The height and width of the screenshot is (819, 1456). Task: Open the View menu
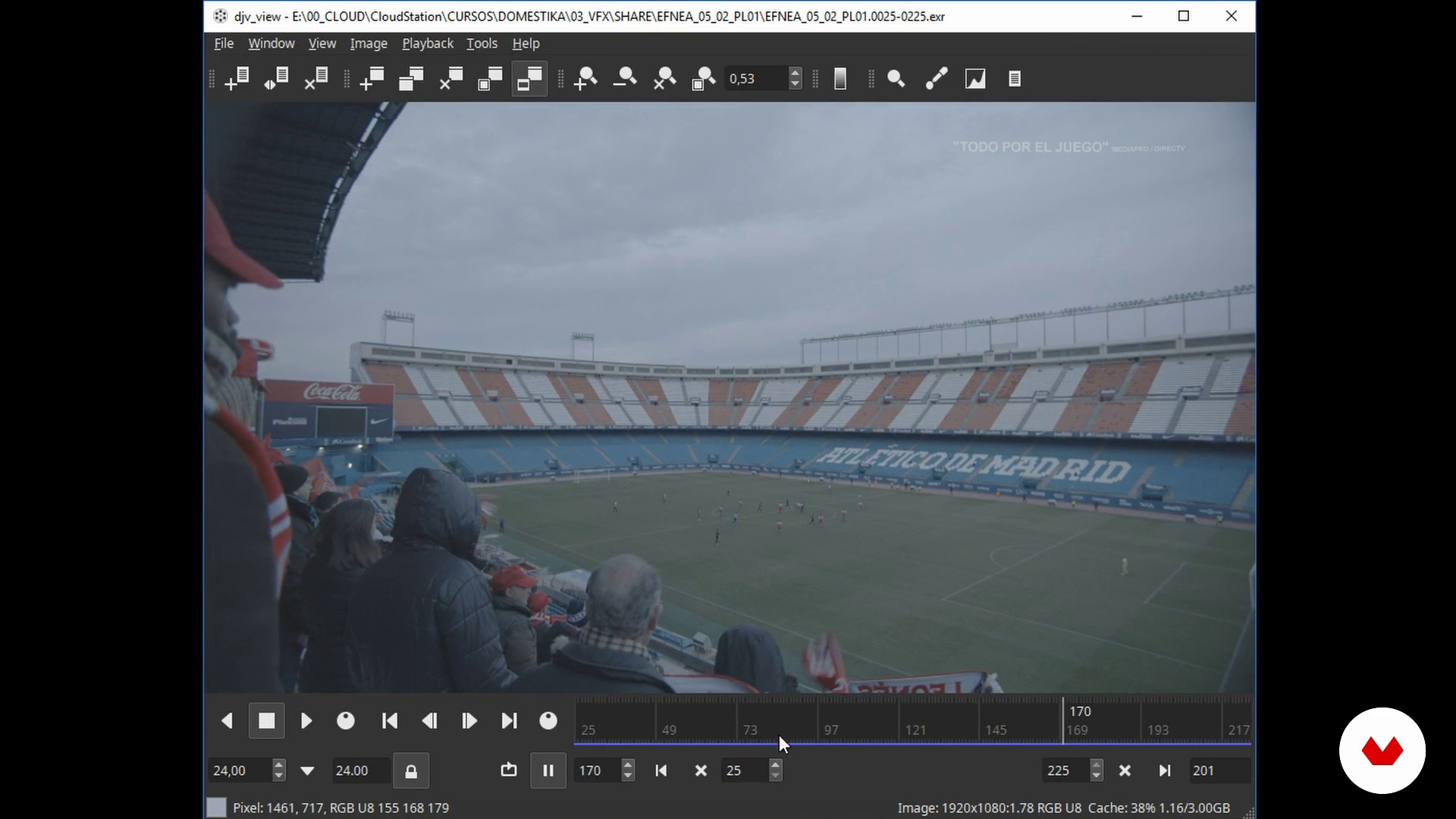322,44
